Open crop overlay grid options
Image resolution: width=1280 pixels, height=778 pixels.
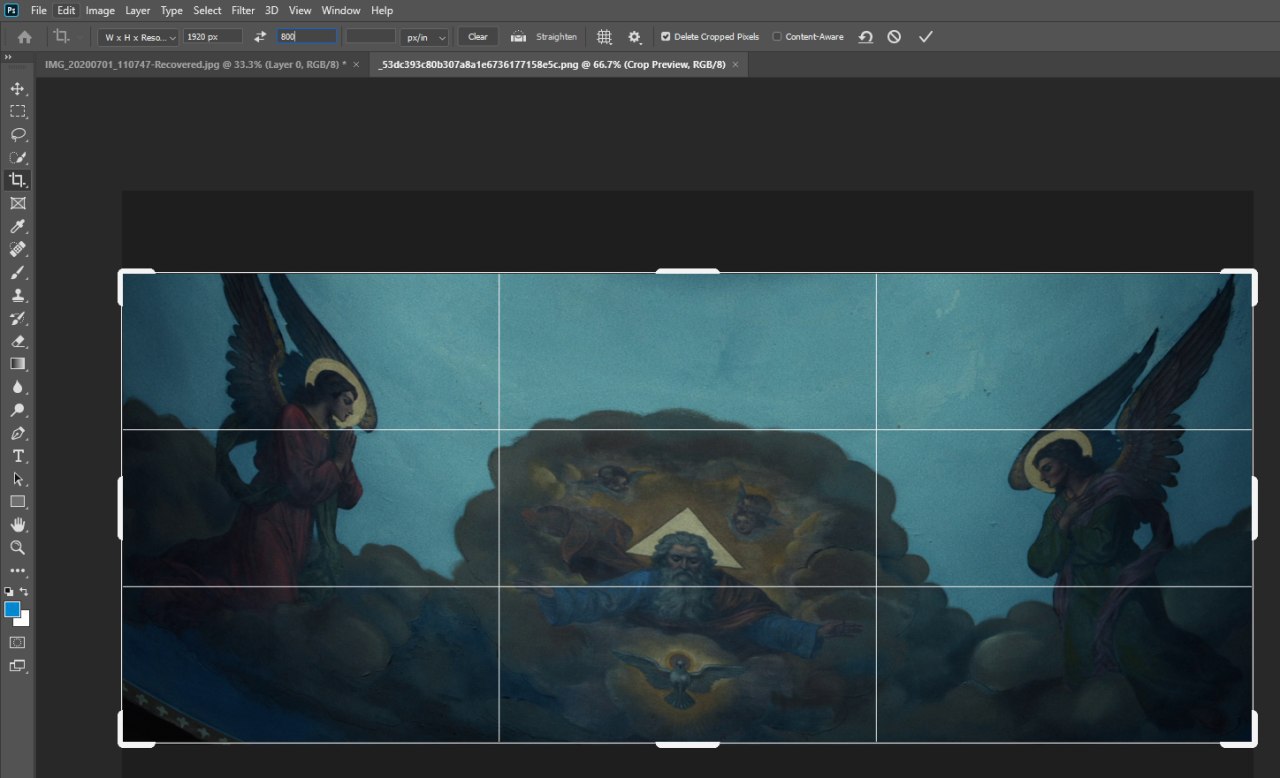coord(604,37)
